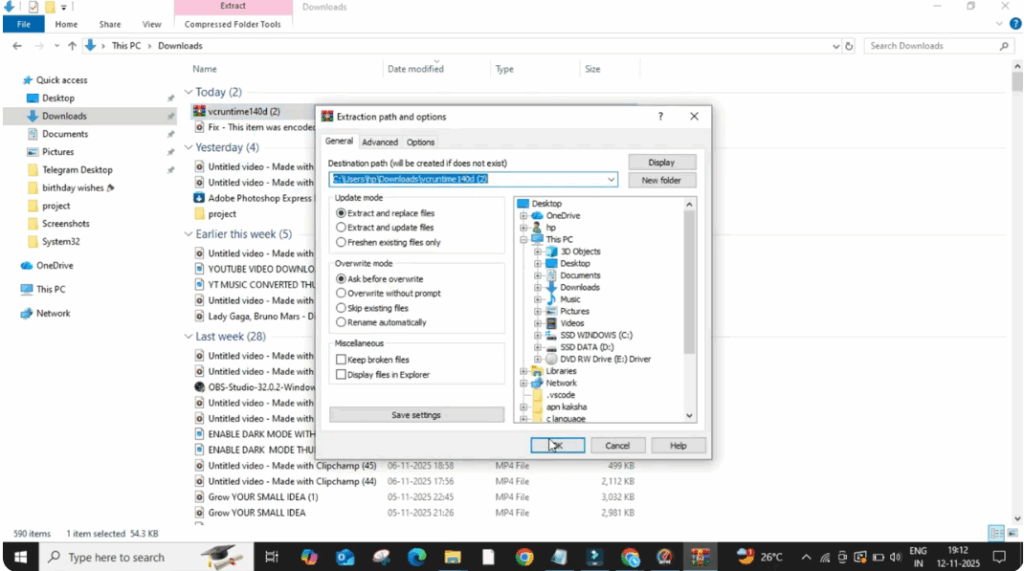This screenshot has height=571, width=1024.
Task: Open the Options tab in extraction dialog
Action: (x=420, y=142)
